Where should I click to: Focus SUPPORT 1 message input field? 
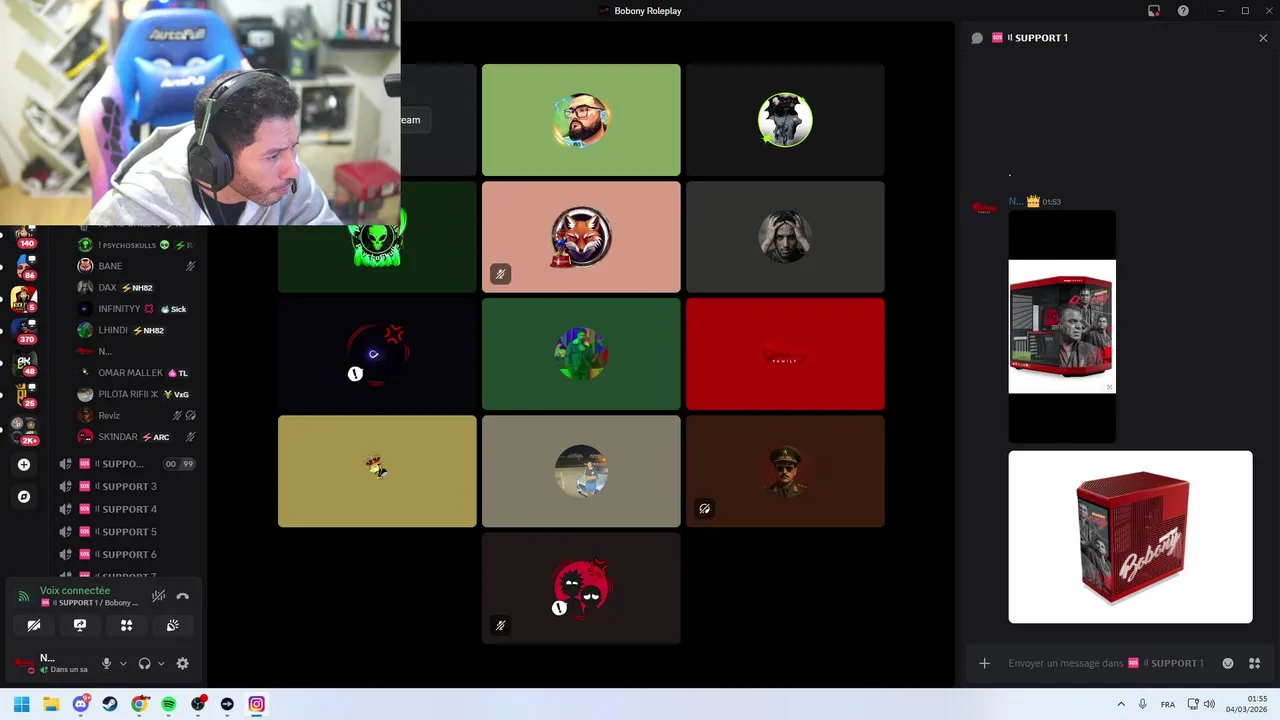click(x=1106, y=663)
